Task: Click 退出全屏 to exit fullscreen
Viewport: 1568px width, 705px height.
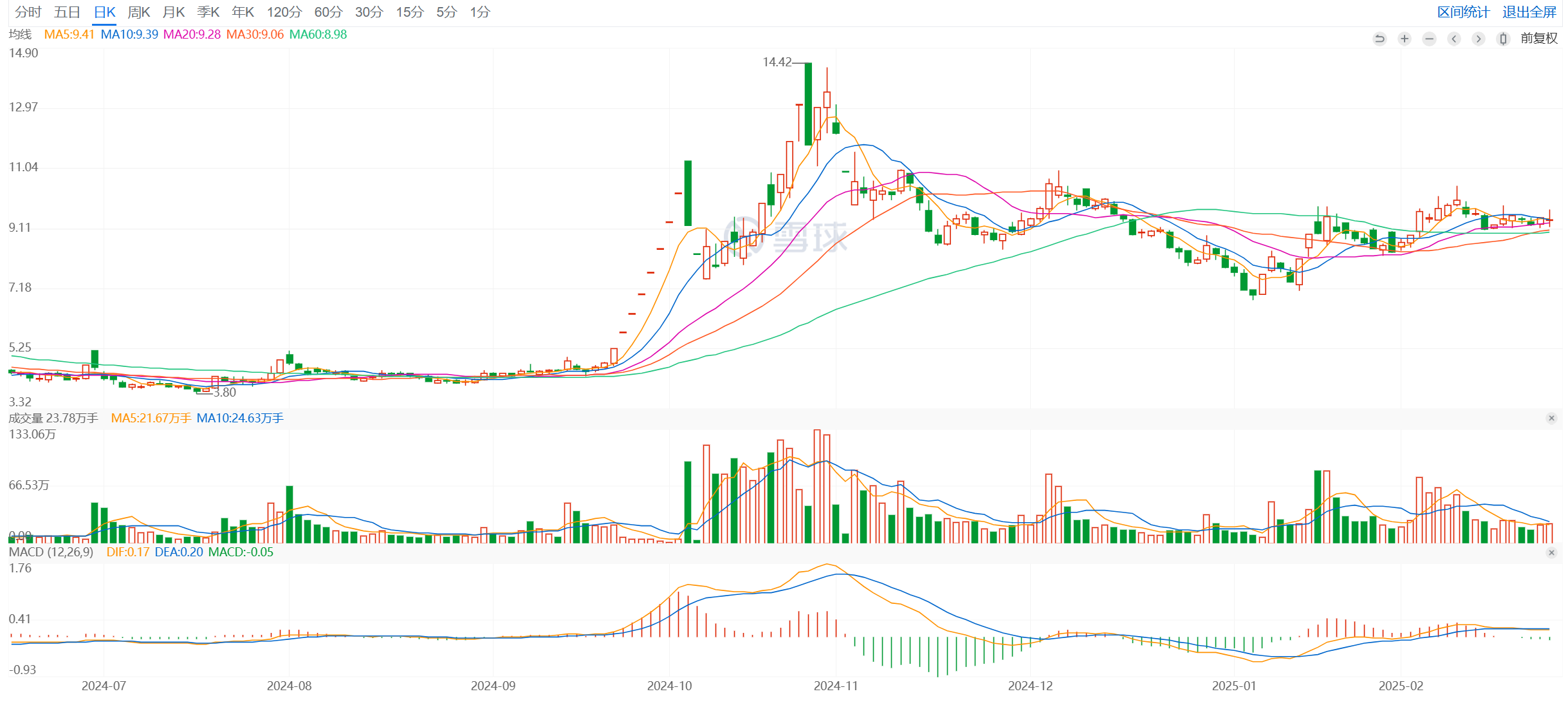Action: point(1529,12)
